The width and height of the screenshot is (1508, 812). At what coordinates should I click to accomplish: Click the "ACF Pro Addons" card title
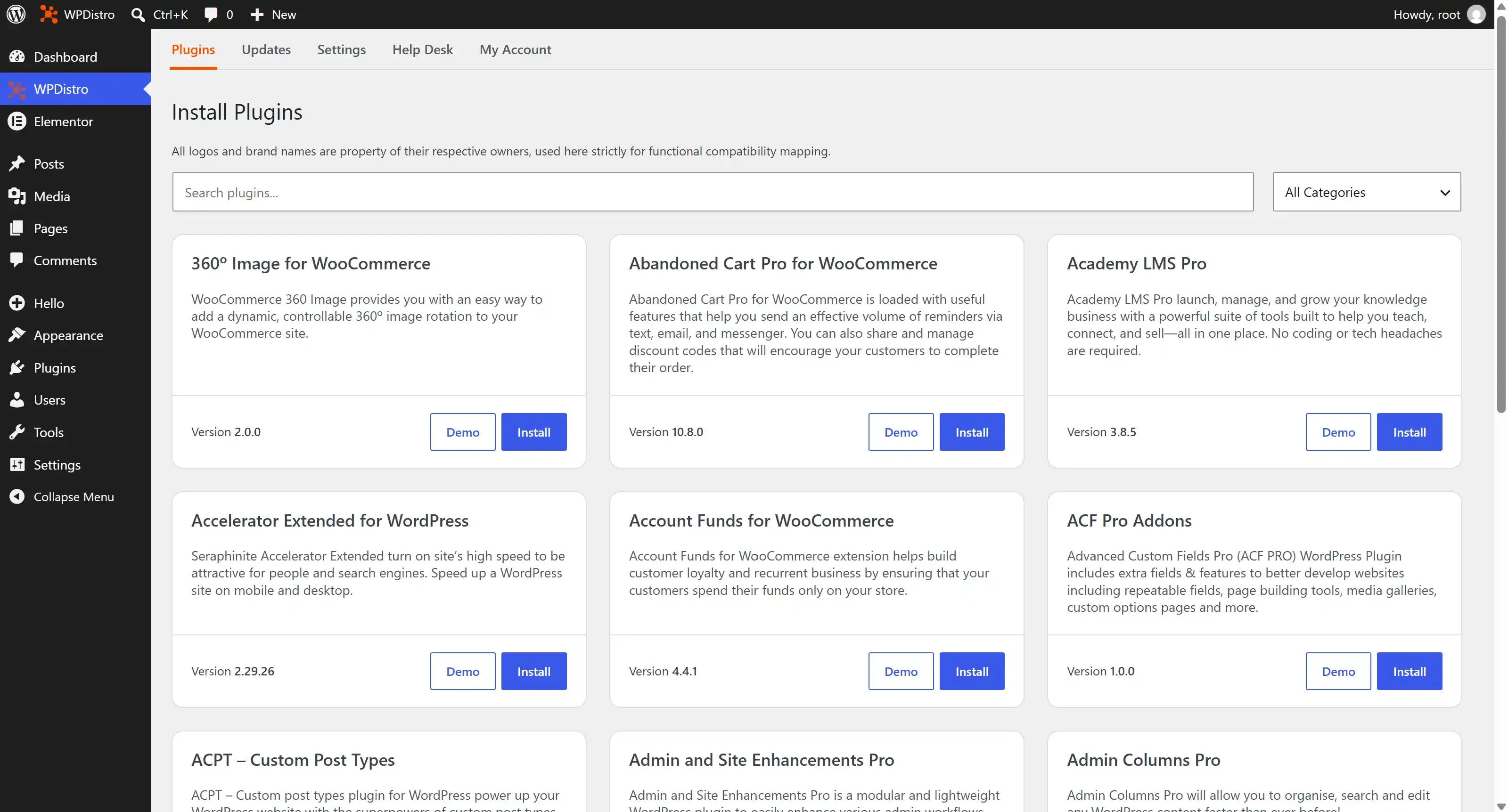click(1129, 520)
